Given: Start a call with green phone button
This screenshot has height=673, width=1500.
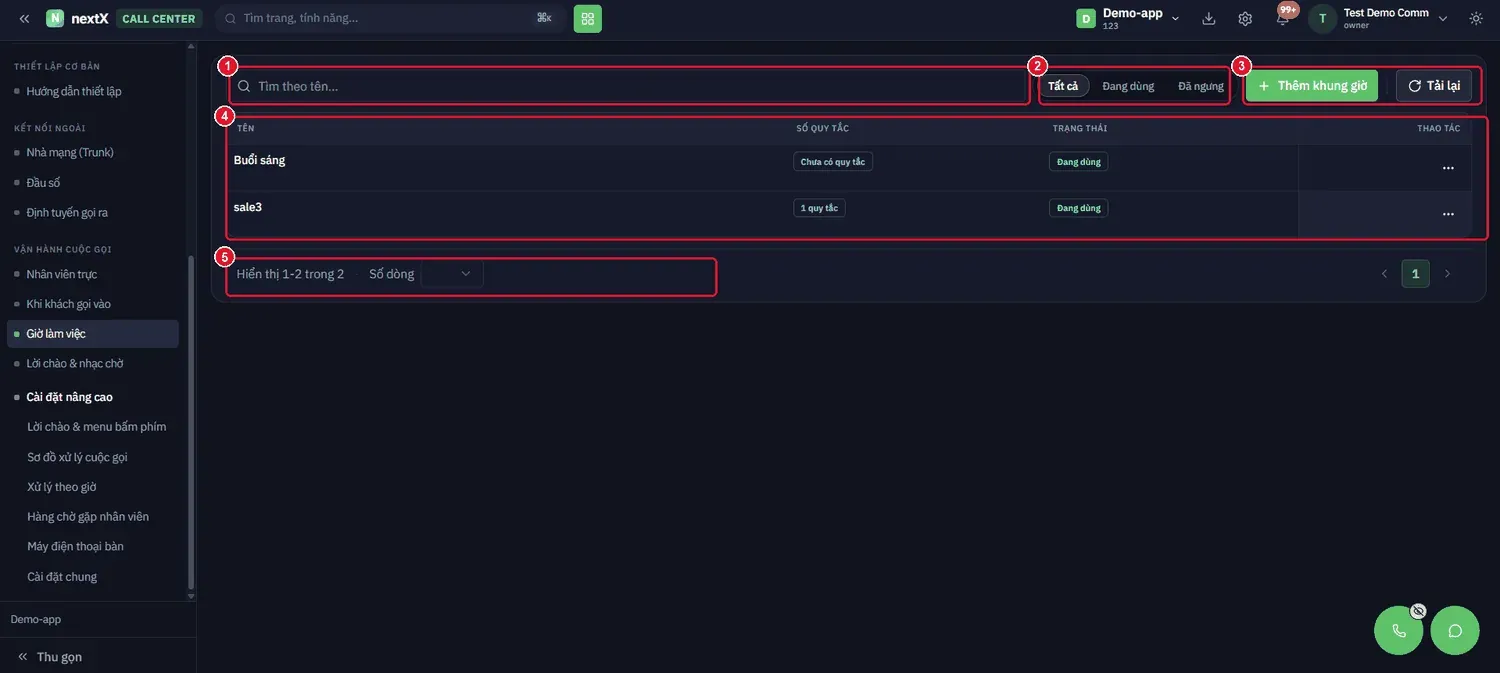Looking at the screenshot, I should tap(1399, 631).
